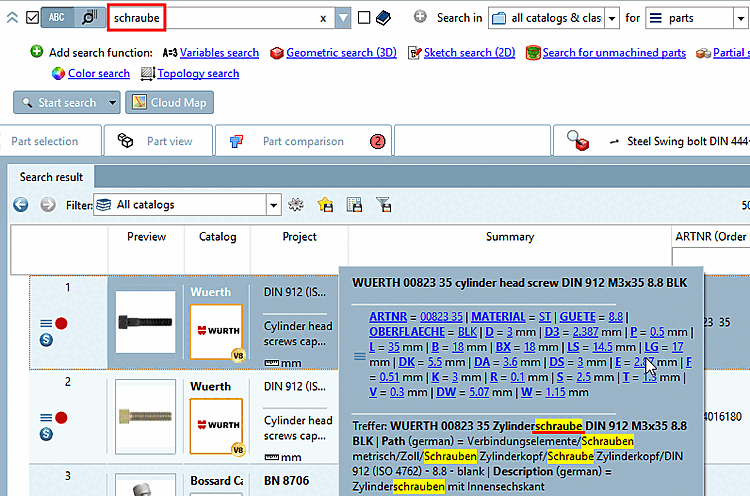The width and height of the screenshot is (750, 496).
Task: Click the funnel filter save icon
Action: coord(384,205)
